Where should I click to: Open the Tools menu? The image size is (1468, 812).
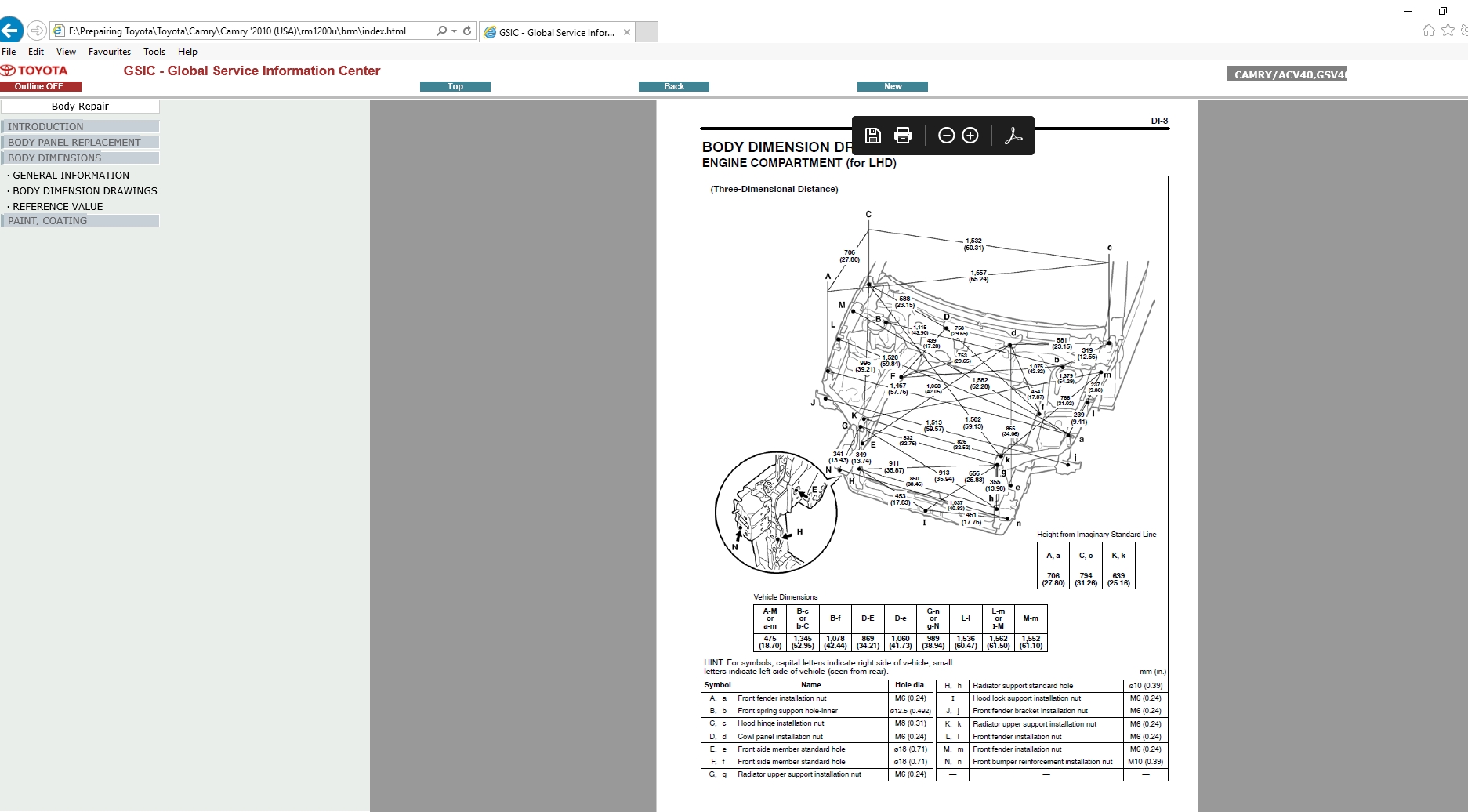tap(154, 52)
